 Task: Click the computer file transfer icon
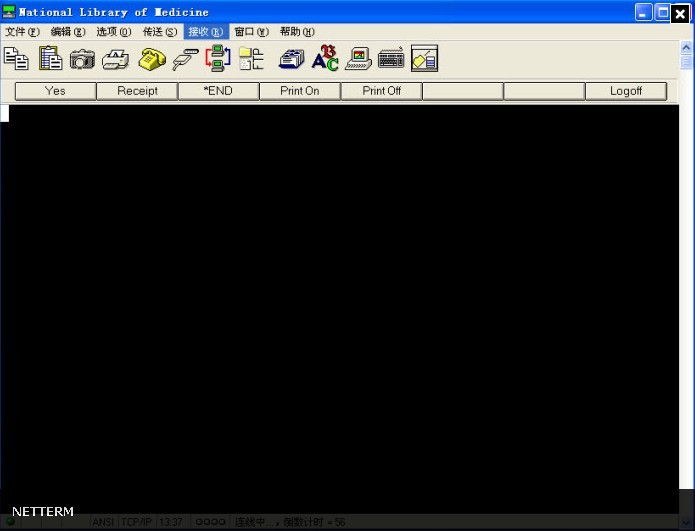[218, 59]
